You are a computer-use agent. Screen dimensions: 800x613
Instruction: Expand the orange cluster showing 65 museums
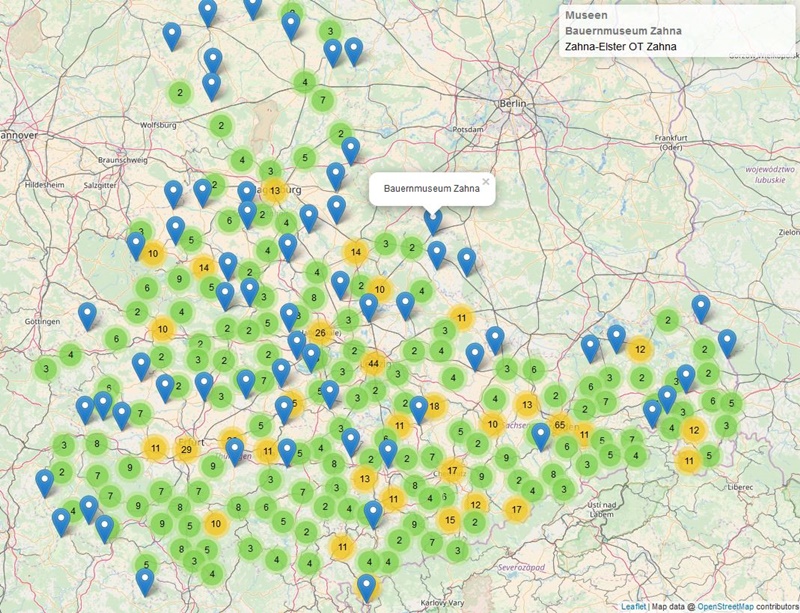click(x=560, y=424)
